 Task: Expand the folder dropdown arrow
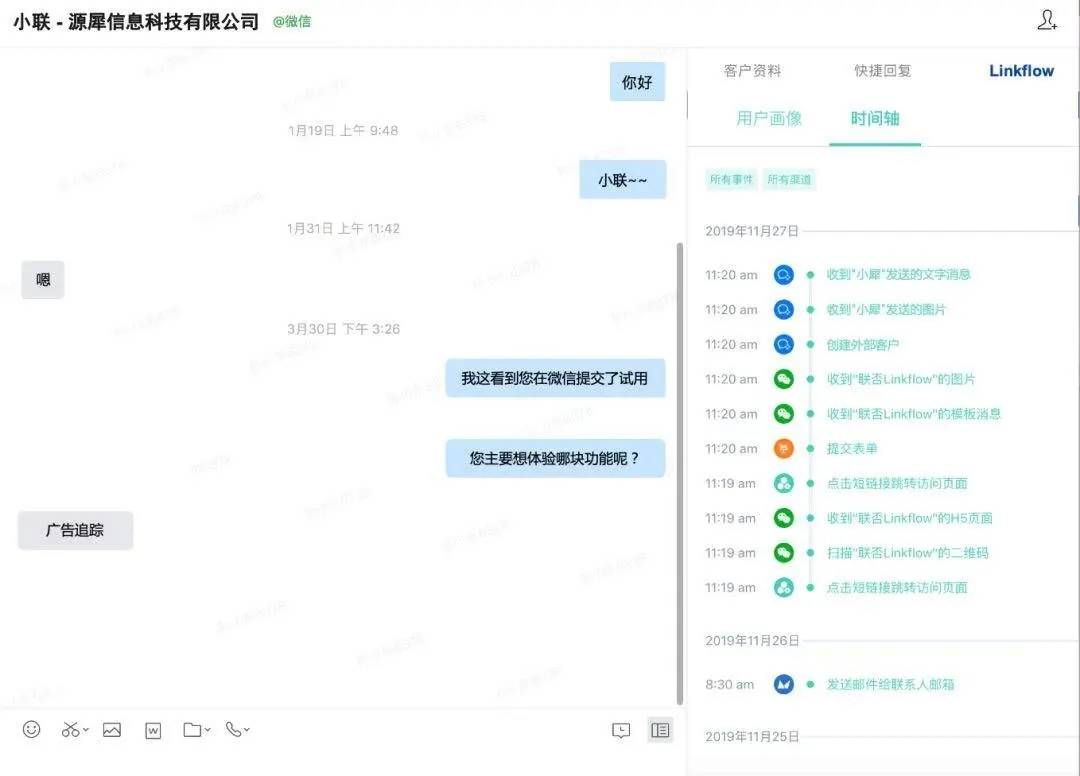pos(207,729)
